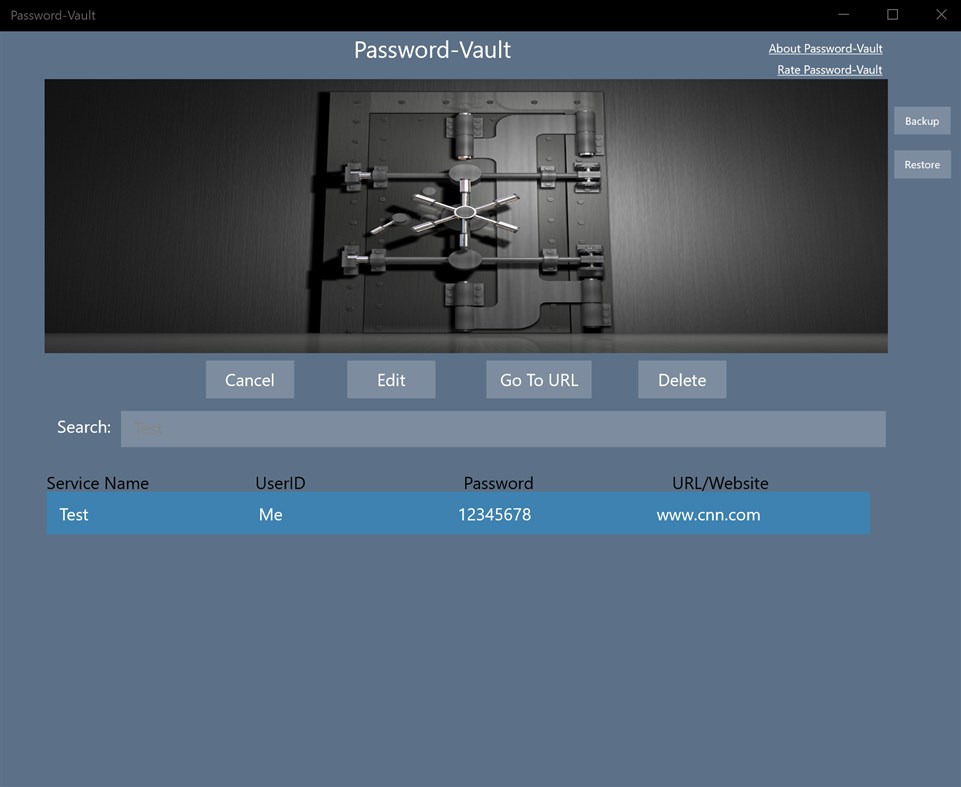961x787 pixels.
Task: Click the Password column header
Action: click(x=498, y=483)
